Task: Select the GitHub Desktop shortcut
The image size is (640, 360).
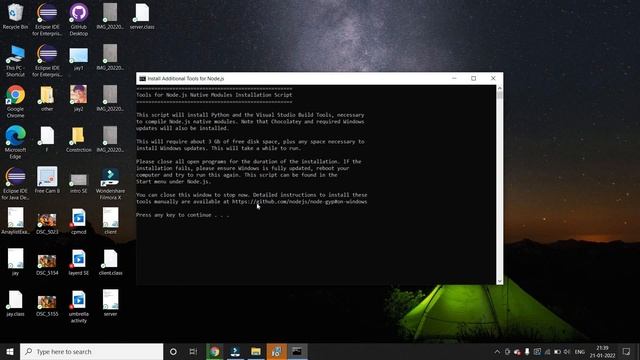Action: click(x=78, y=19)
